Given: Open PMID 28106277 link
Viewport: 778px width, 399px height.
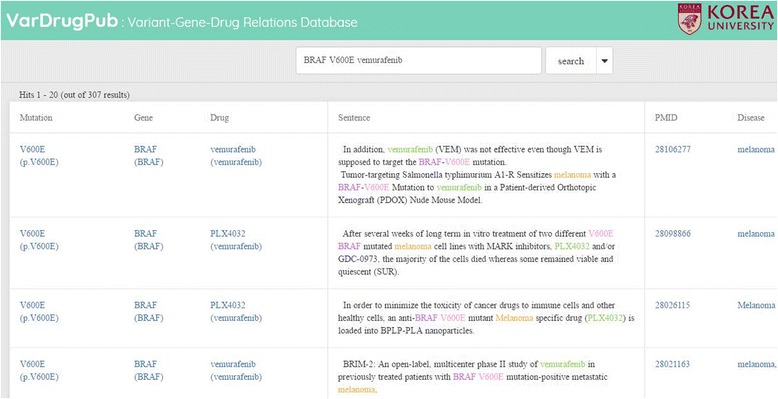Looking at the screenshot, I should tap(672, 149).
